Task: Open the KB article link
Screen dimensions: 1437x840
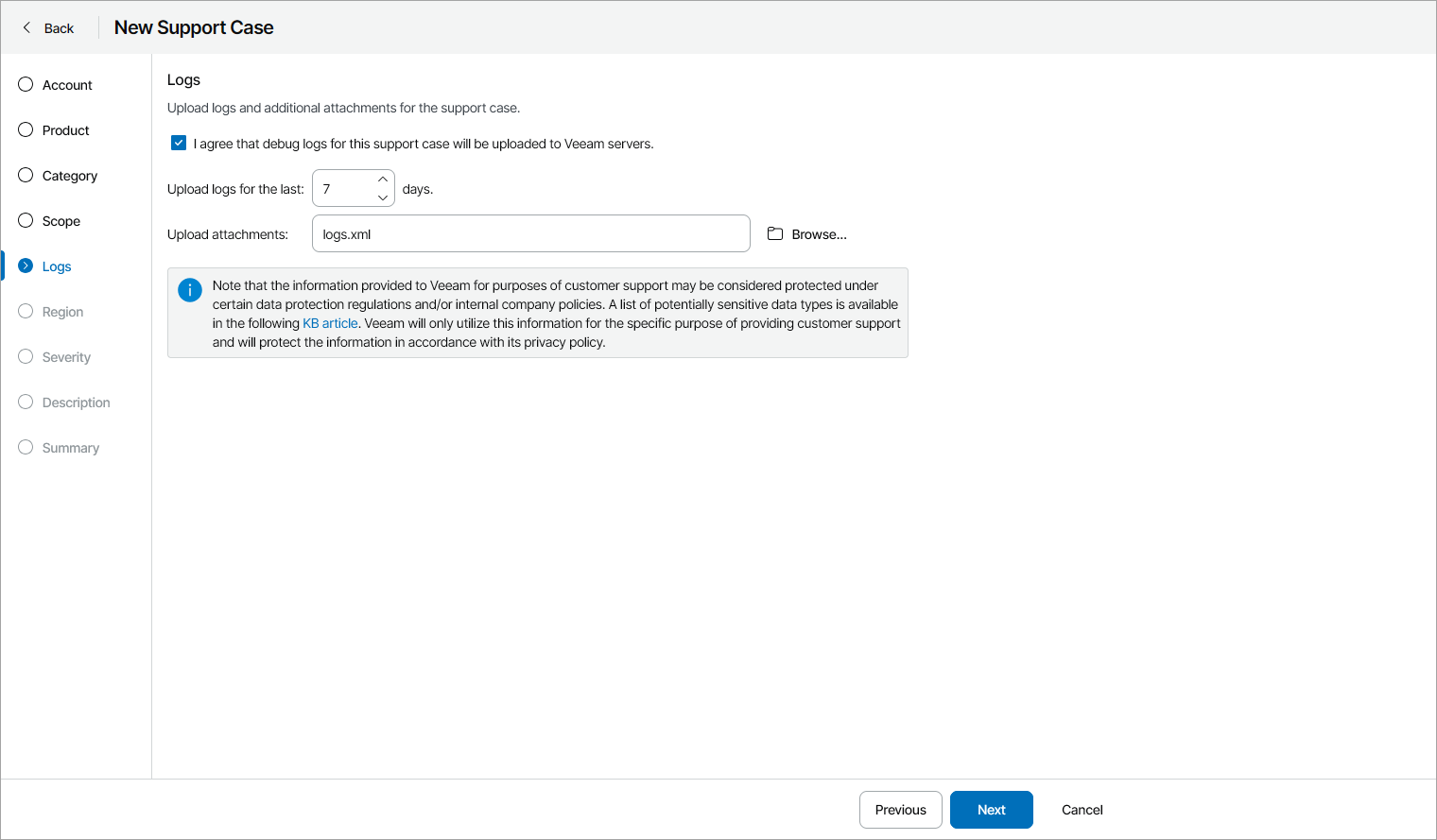Action: [330, 323]
